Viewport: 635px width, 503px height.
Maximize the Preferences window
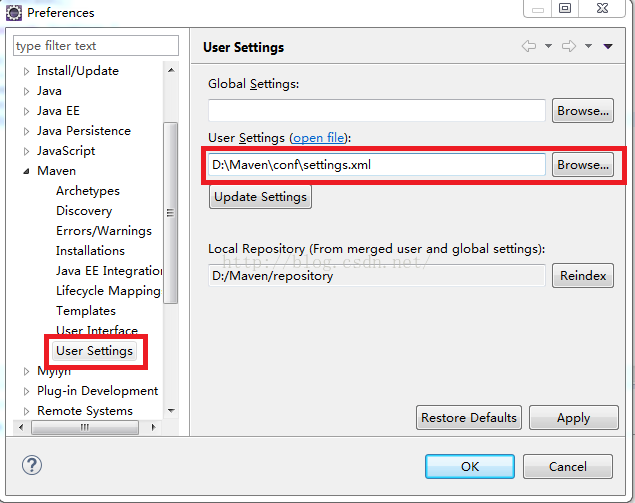pos(565,8)
